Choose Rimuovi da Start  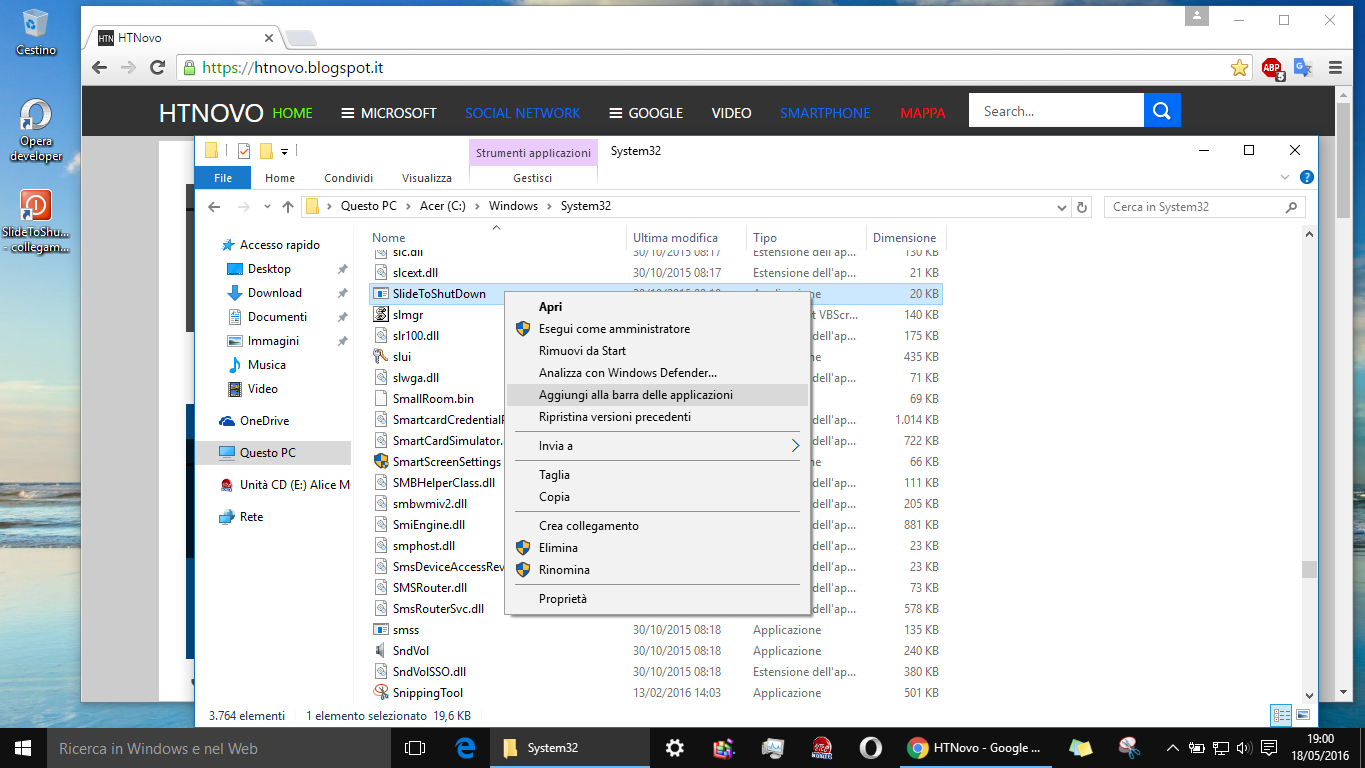657,351
